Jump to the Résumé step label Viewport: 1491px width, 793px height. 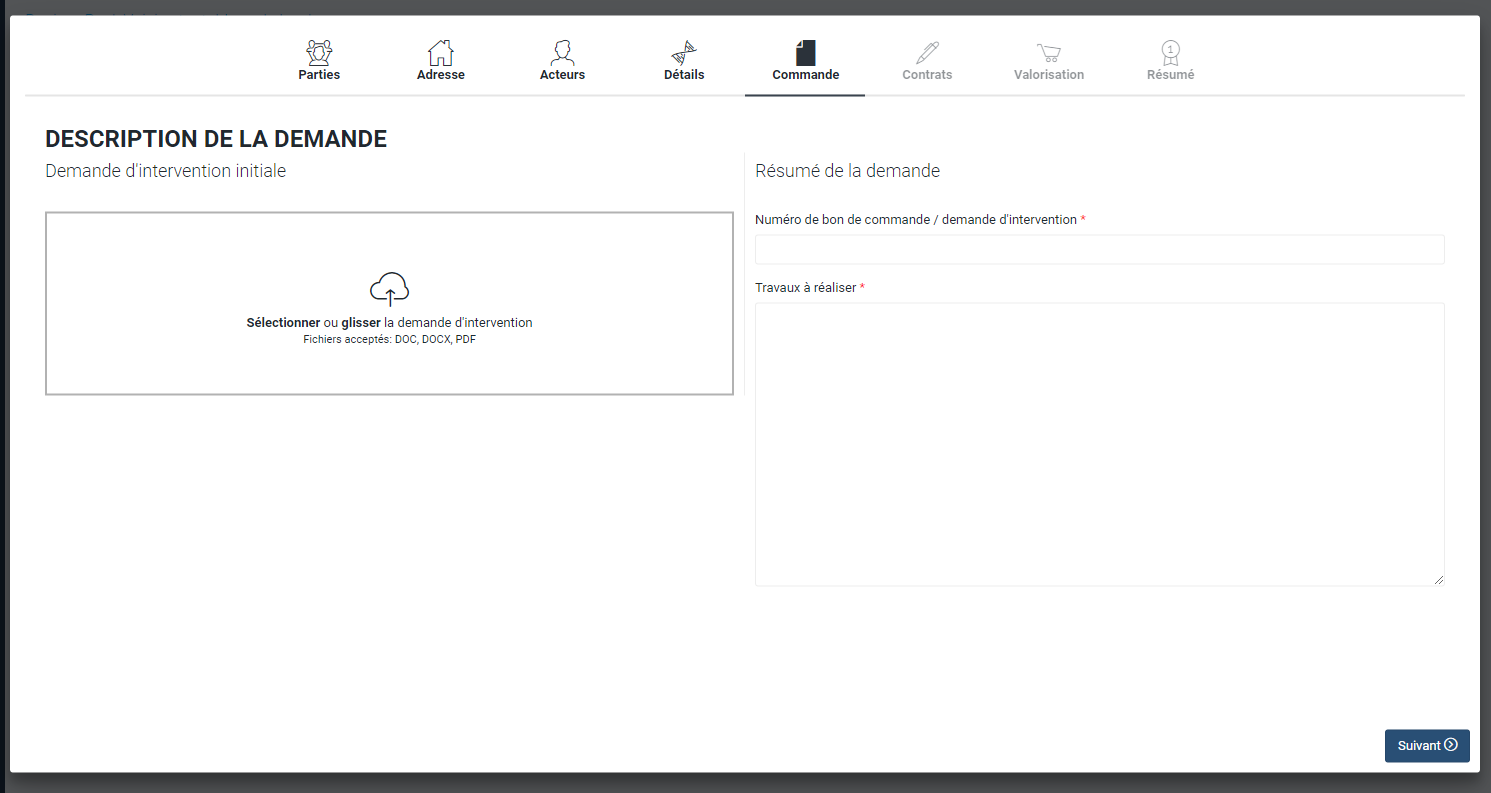tap(1170, 75)
